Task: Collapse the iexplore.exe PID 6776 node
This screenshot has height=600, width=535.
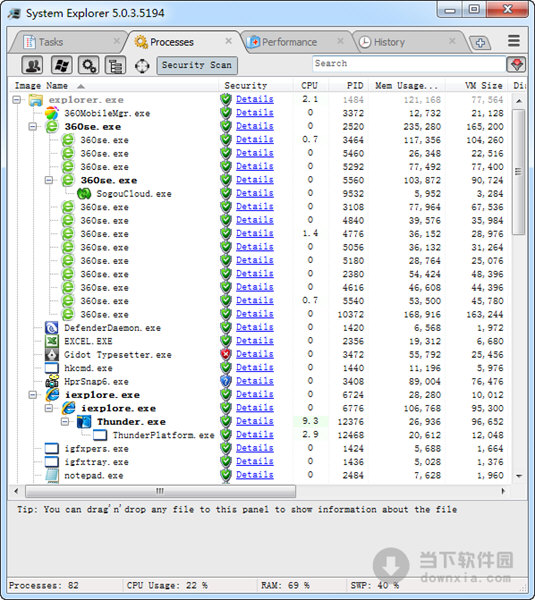Action: 49,408
